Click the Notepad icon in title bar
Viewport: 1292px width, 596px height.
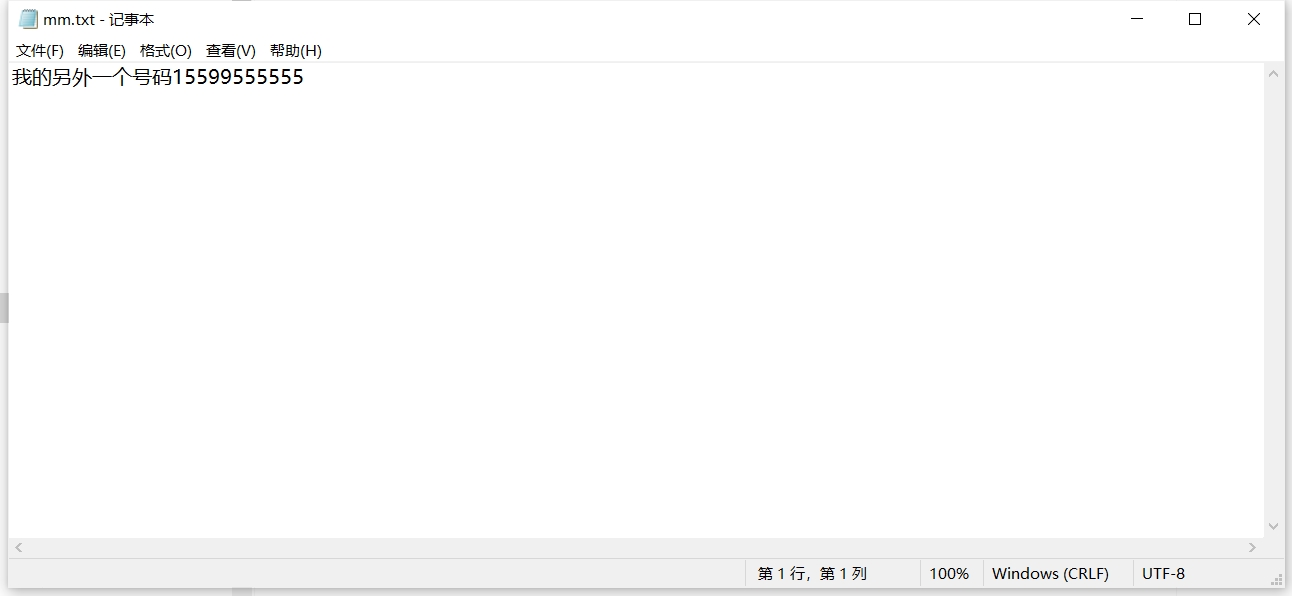(x=28, y=19)
